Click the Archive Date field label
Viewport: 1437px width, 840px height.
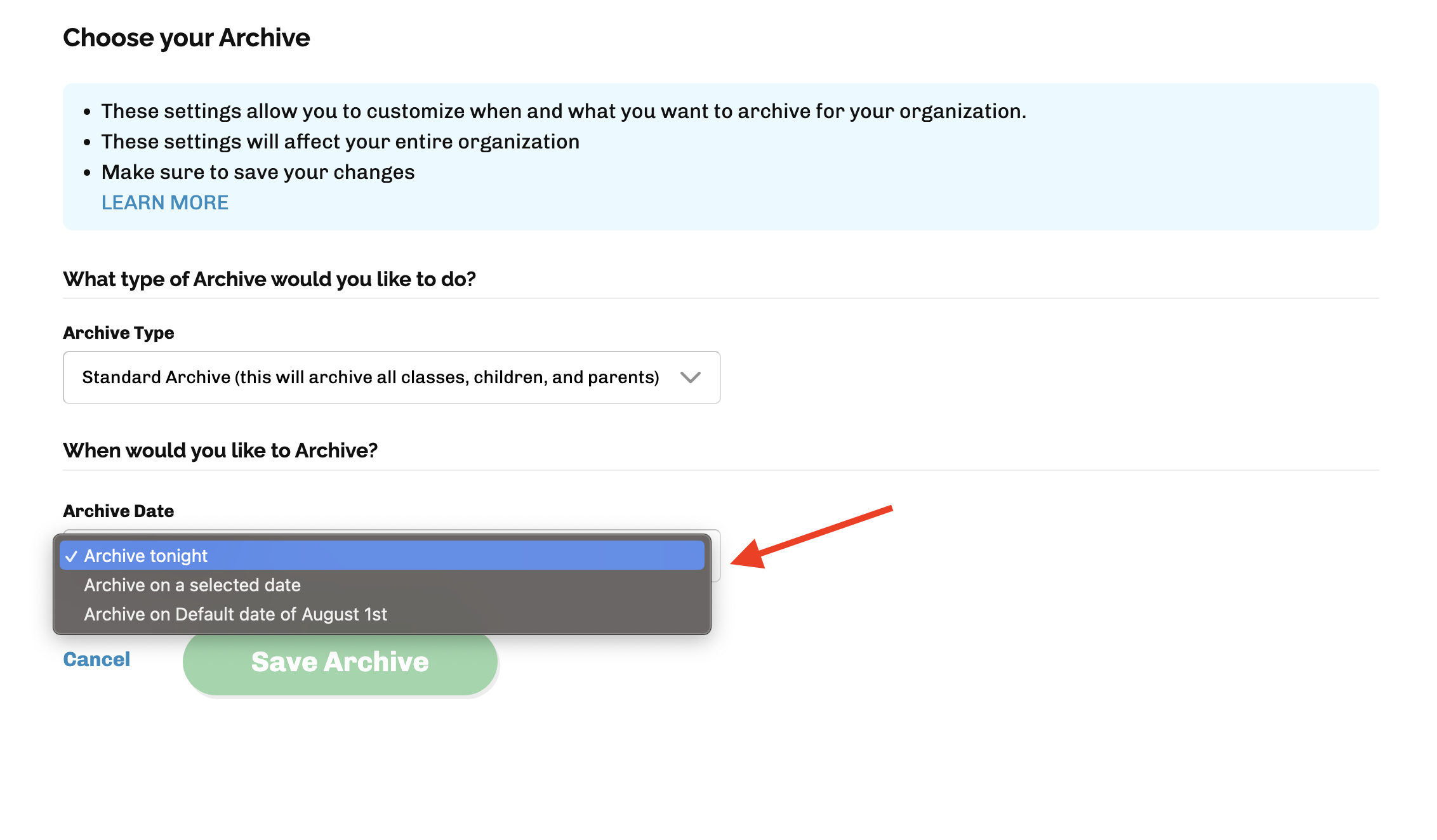pyautogui.click(x=118, y=511)
